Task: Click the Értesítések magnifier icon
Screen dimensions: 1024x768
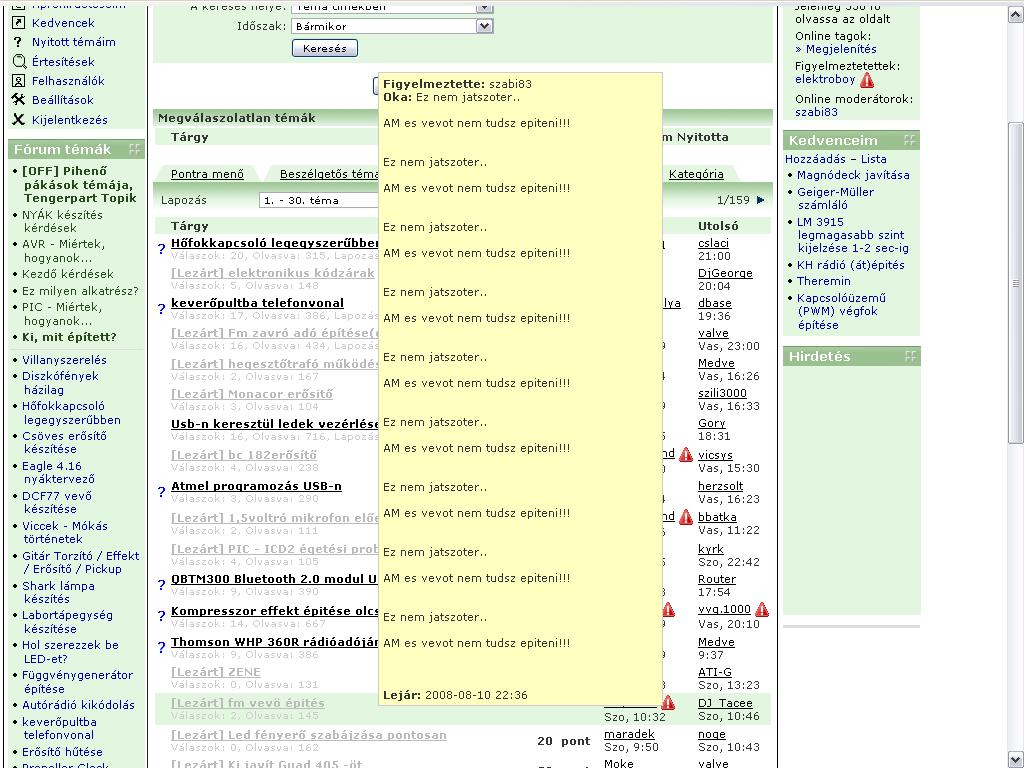Action: click(x=19, y=62)
